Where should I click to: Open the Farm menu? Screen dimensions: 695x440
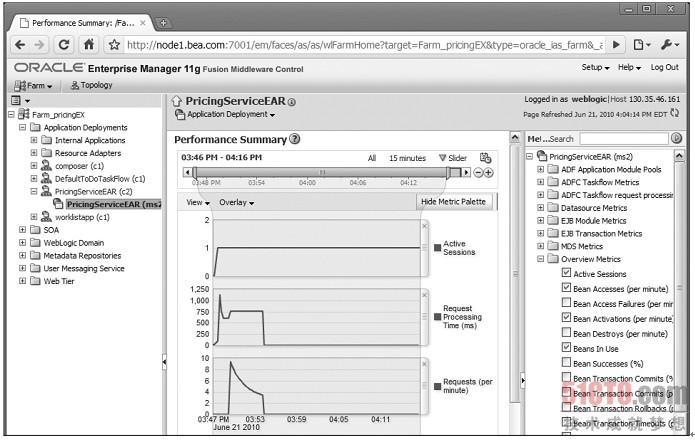tap(33, 86)
